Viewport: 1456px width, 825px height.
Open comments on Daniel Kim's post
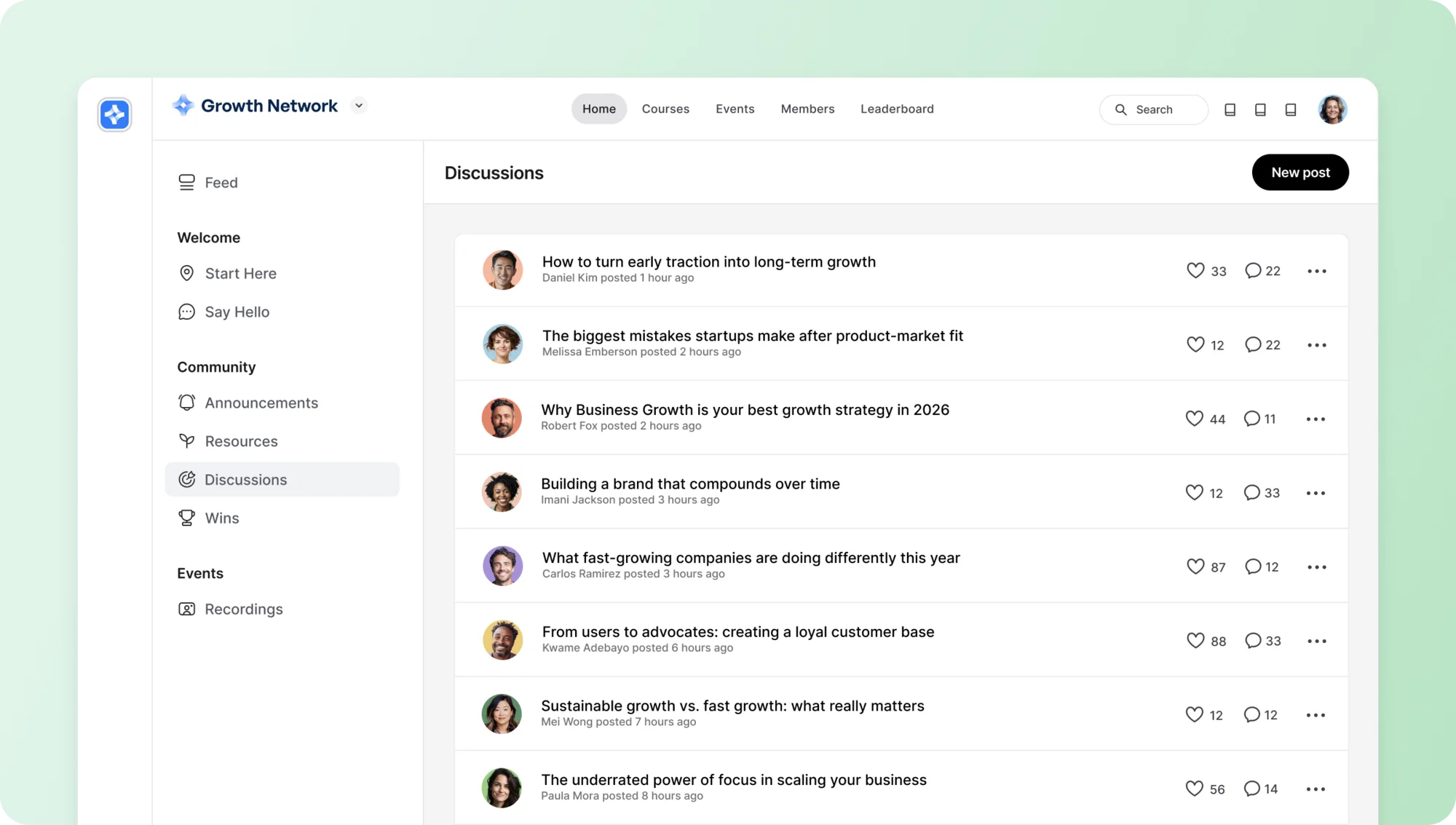[x=1252, y=270]
